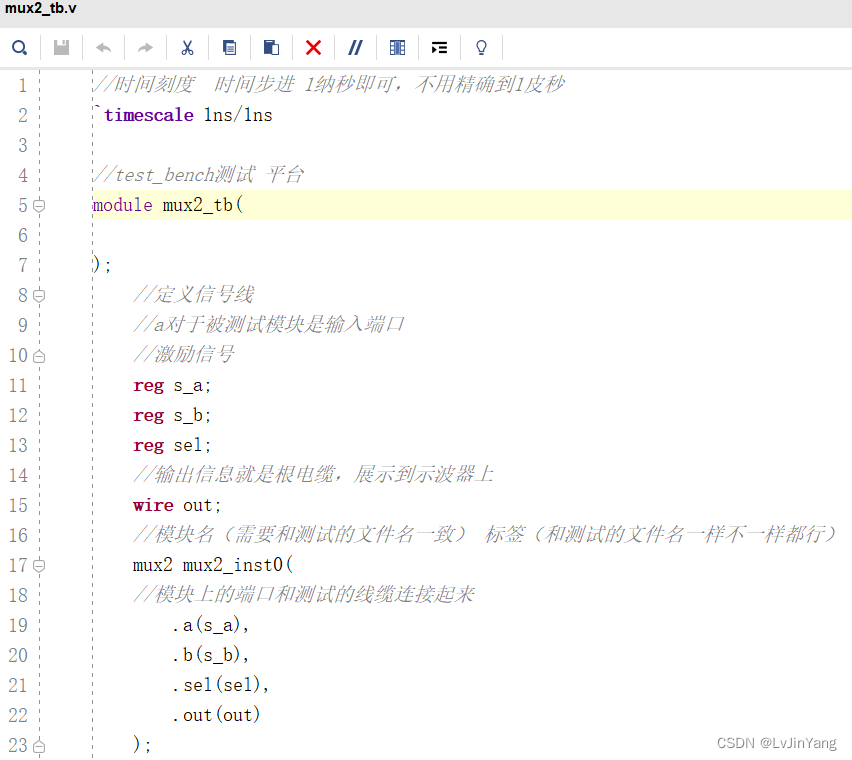852x760 pixels.
Task: Click line number 15 in gutter
Action: pyautogui.click(x=18, y=506)
